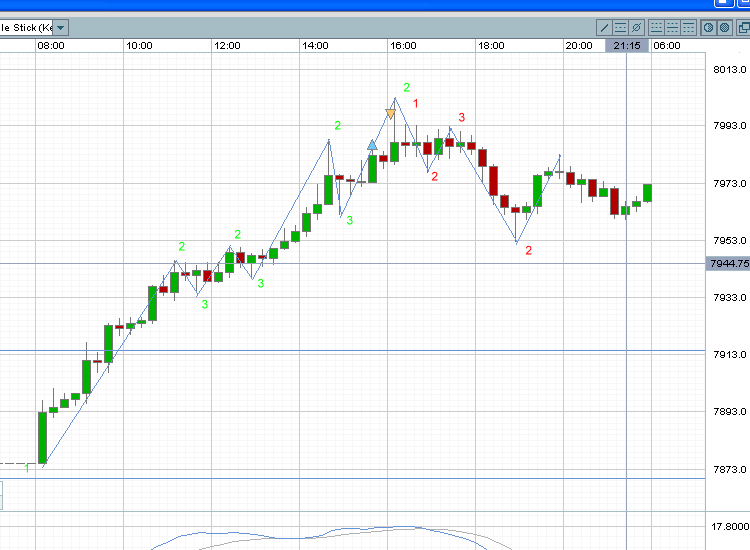Viewport: 750px width, 550px height.
Task: Click the overlapping windows icon in the toolbar
Action: (x=744, y=28)
